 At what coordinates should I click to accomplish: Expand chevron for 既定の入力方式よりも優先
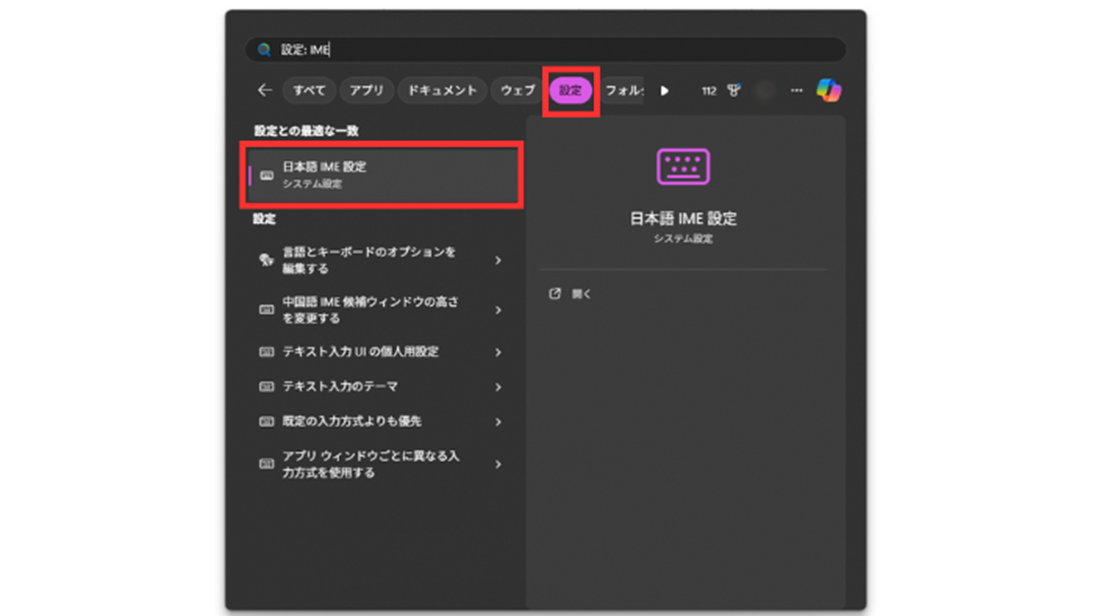click(498, 422)
